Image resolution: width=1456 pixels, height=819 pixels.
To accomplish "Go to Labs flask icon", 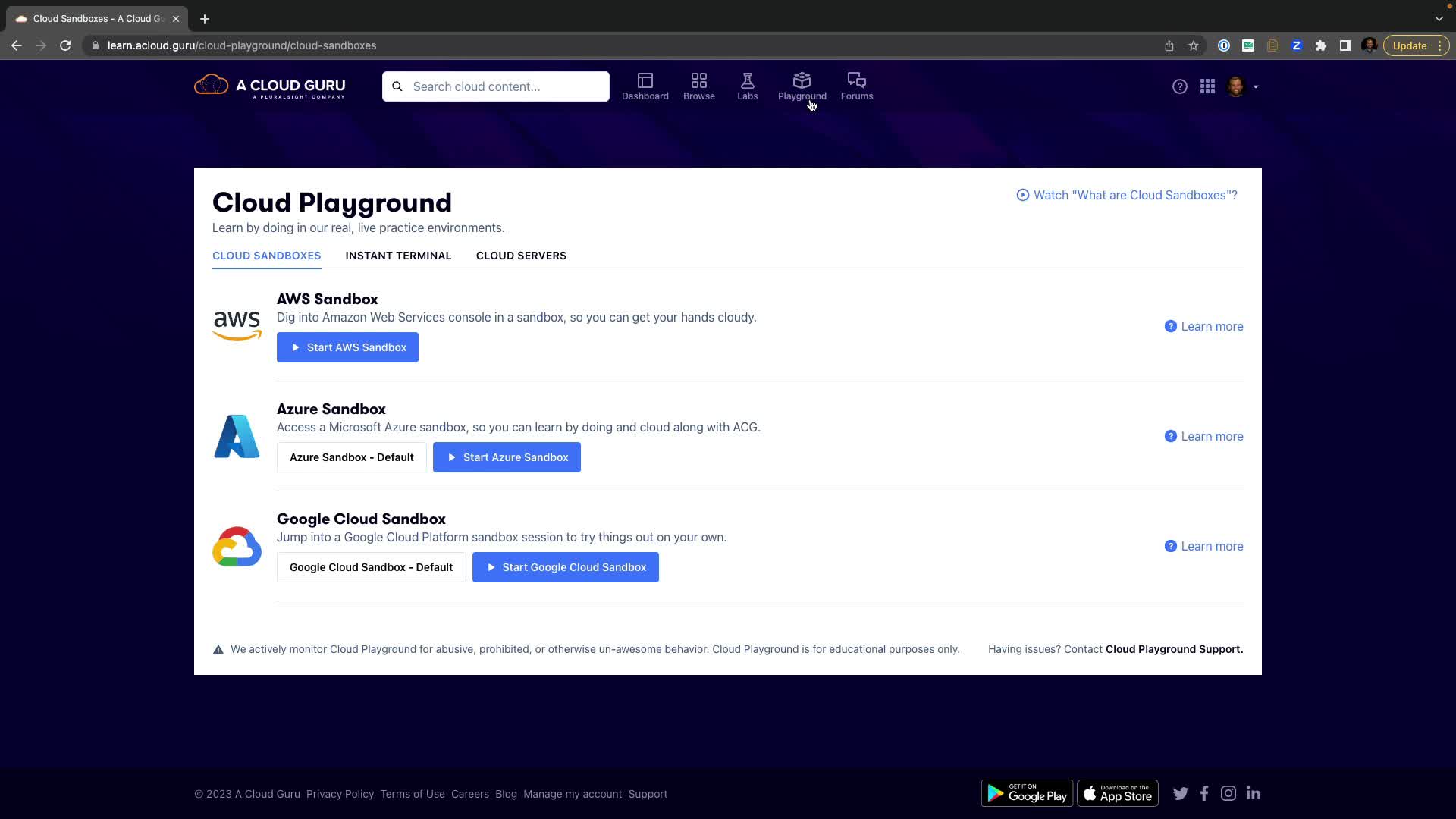I will click(x=747, y=81).
